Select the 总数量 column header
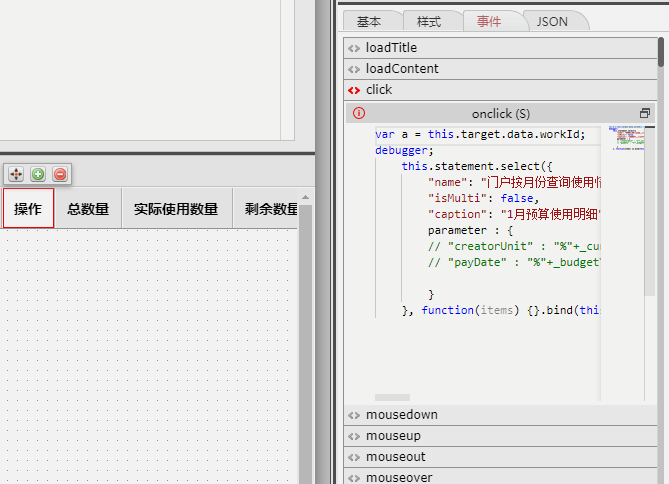669x484 pixels. 88,209
